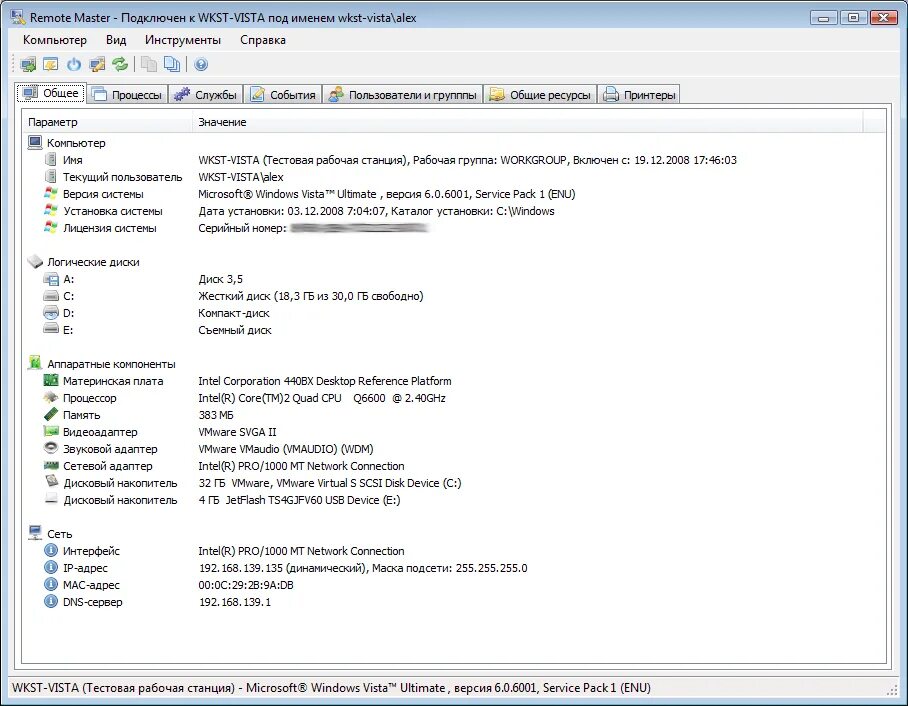Switch to the Службы tab
This screenshot has width=908, height=706.
[x=206, y=94]
